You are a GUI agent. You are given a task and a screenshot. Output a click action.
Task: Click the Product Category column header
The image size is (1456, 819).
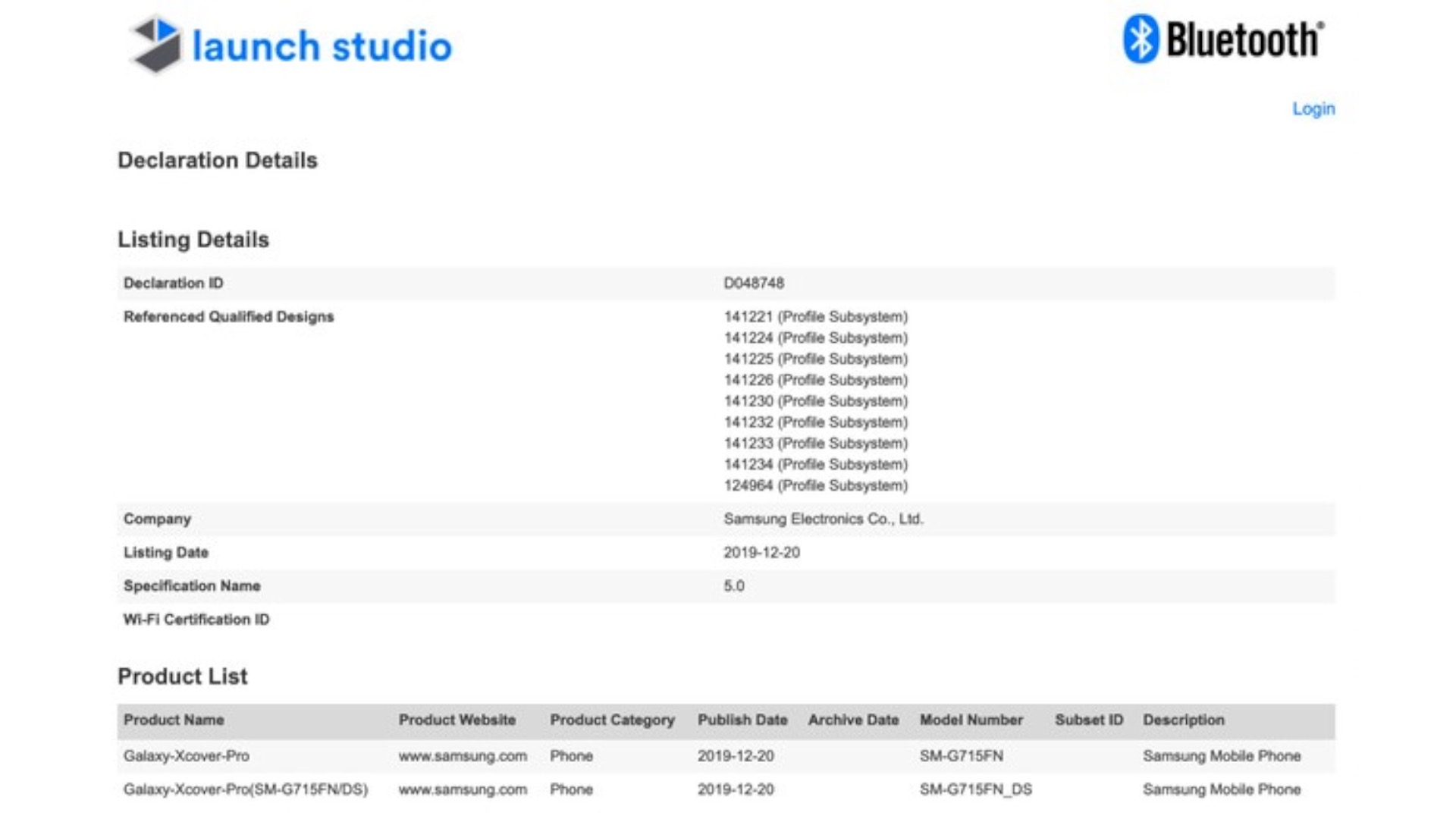(612, 720)
